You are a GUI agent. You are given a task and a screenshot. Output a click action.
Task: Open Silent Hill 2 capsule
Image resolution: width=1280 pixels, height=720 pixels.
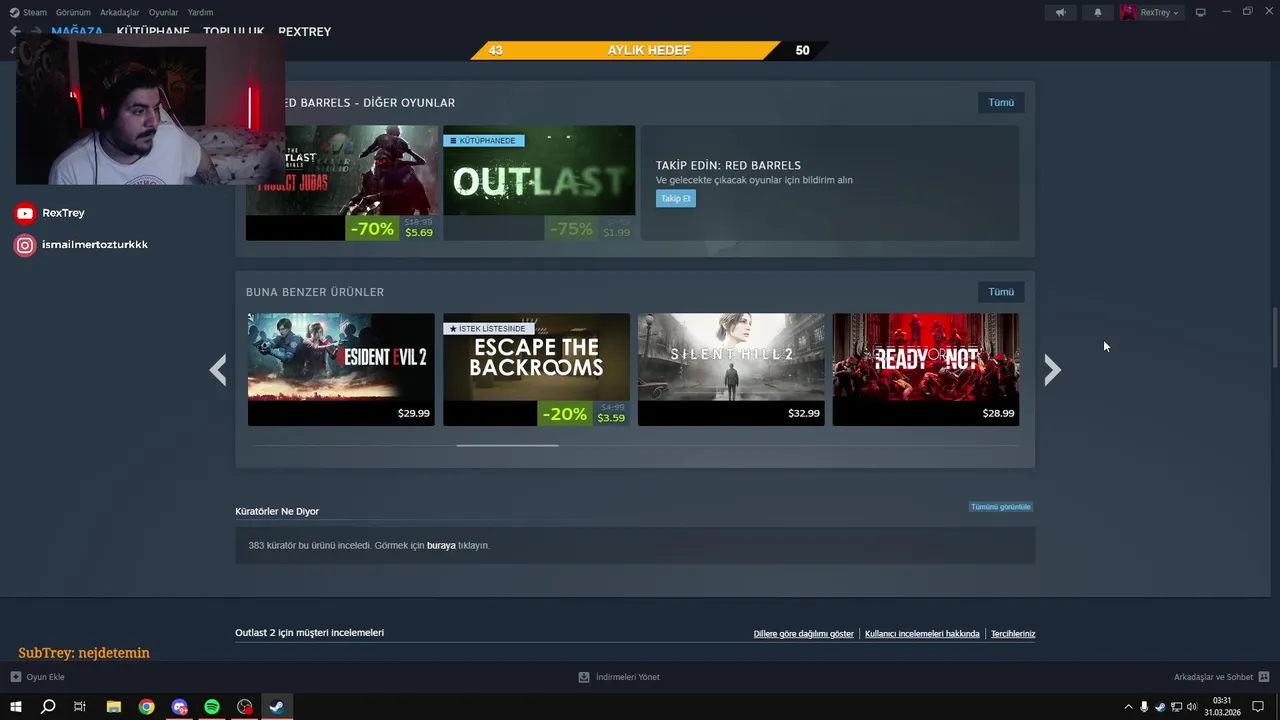[x=731, y=369]
